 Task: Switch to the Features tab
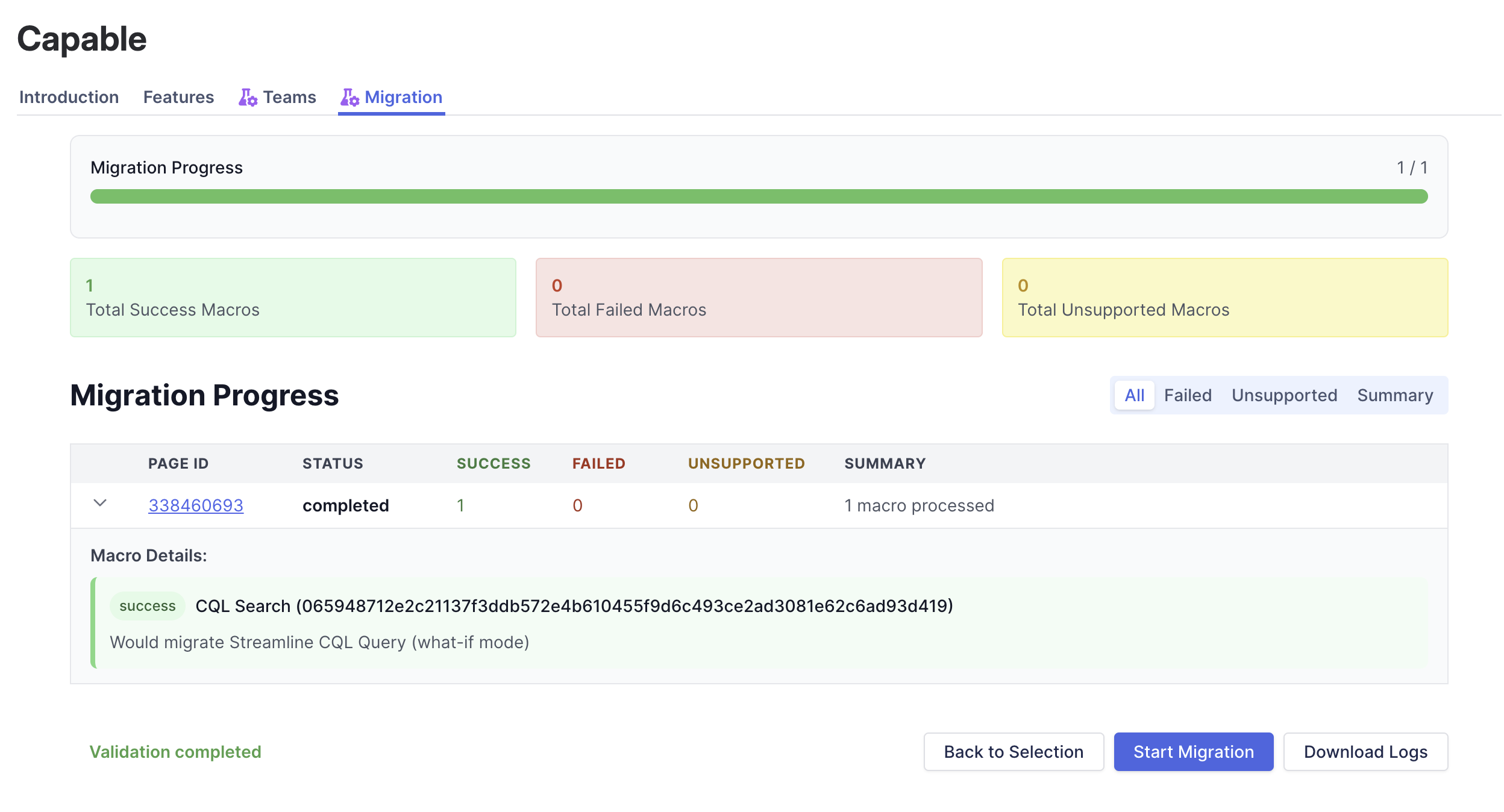(178, 98)
